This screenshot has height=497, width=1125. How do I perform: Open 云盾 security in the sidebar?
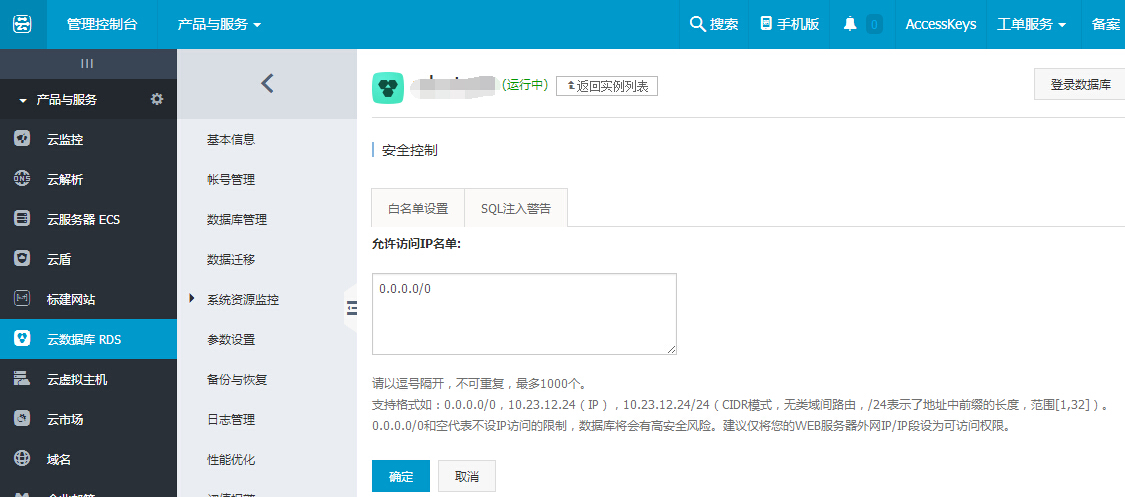[x=59, y=259]
